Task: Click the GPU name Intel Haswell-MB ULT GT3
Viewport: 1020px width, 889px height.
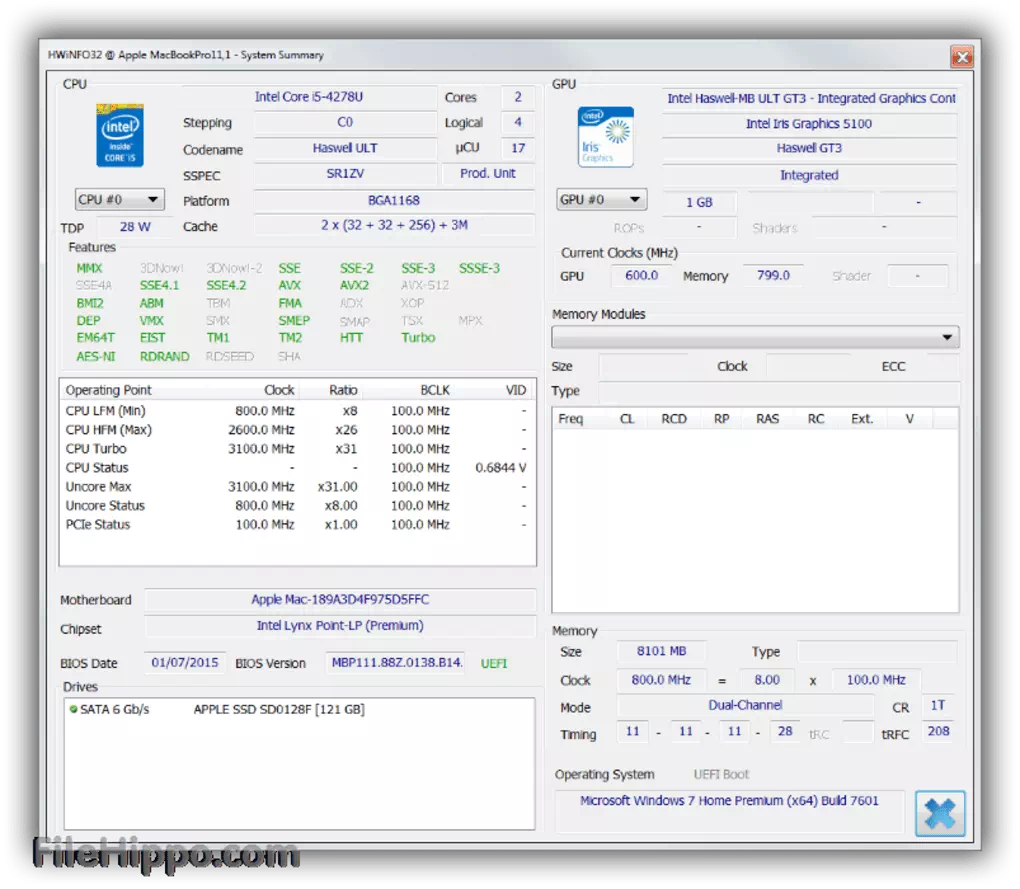Action: [811, 98]
